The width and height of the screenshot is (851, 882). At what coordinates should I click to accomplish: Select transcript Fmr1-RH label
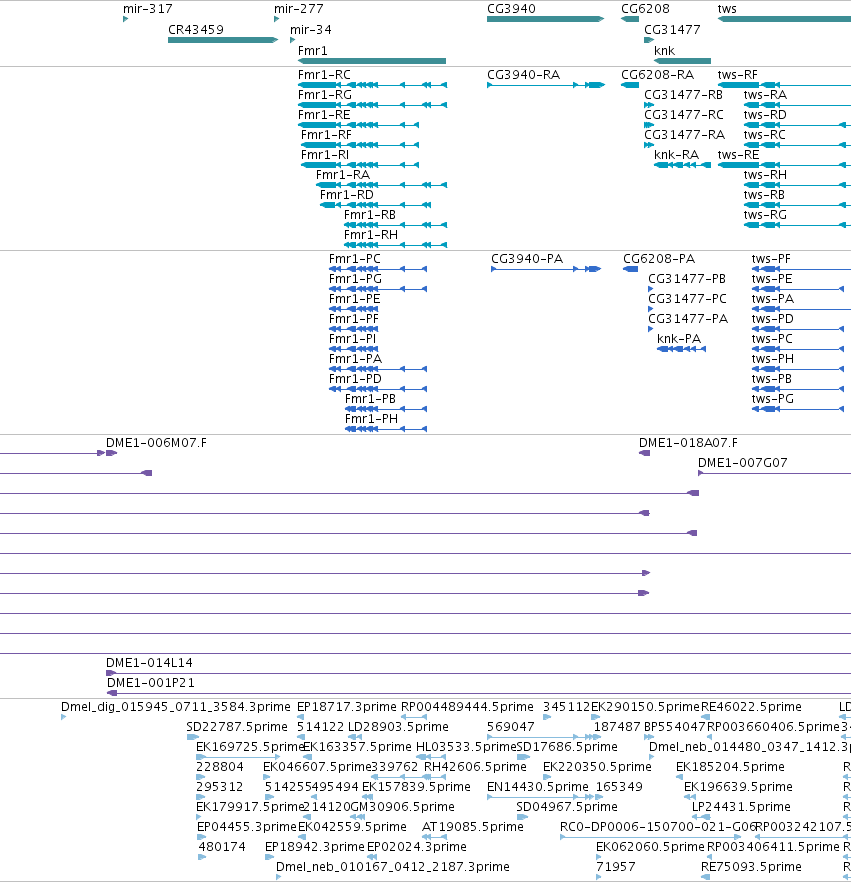click(x=371, y=235)
